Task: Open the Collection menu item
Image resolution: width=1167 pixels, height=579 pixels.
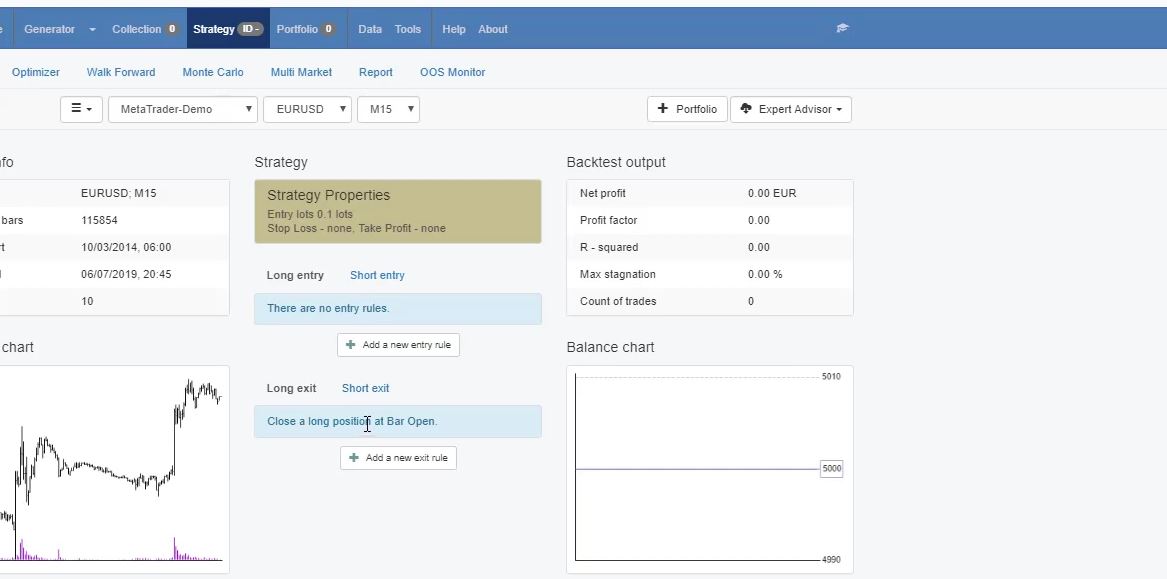Action: click(137, 29)
